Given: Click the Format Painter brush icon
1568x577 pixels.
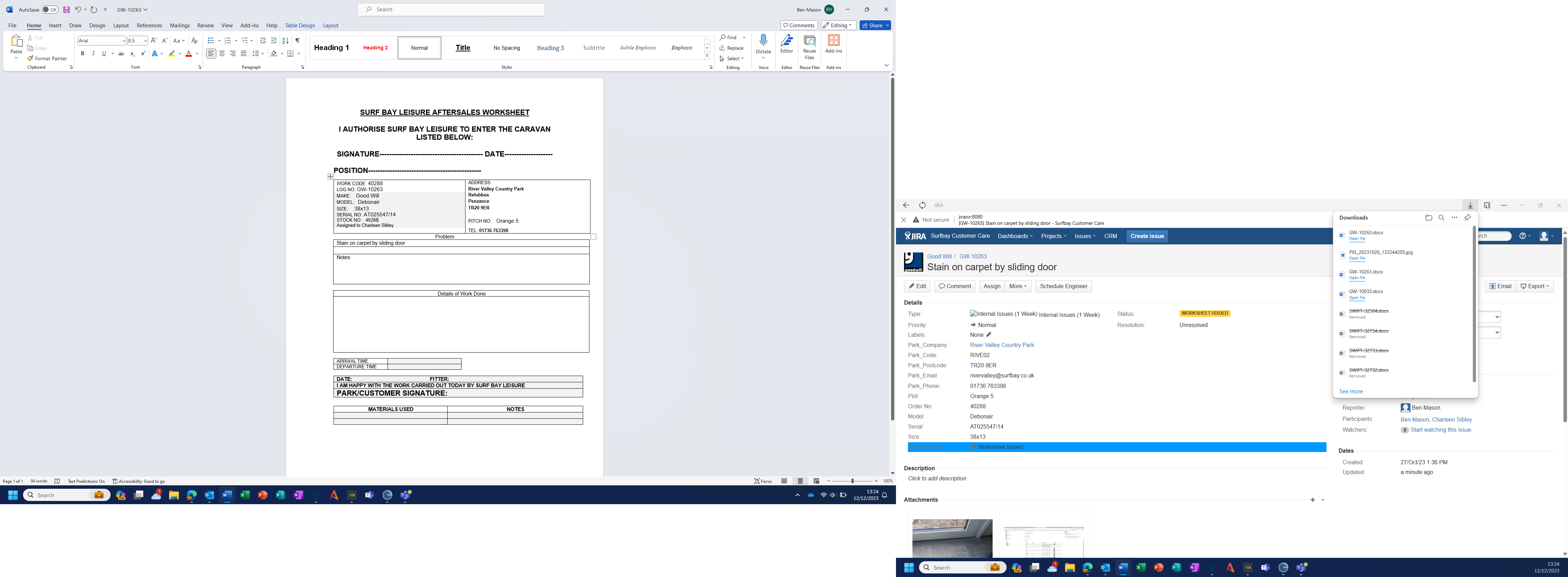Looking at the screenshot, I should point(30,58).
